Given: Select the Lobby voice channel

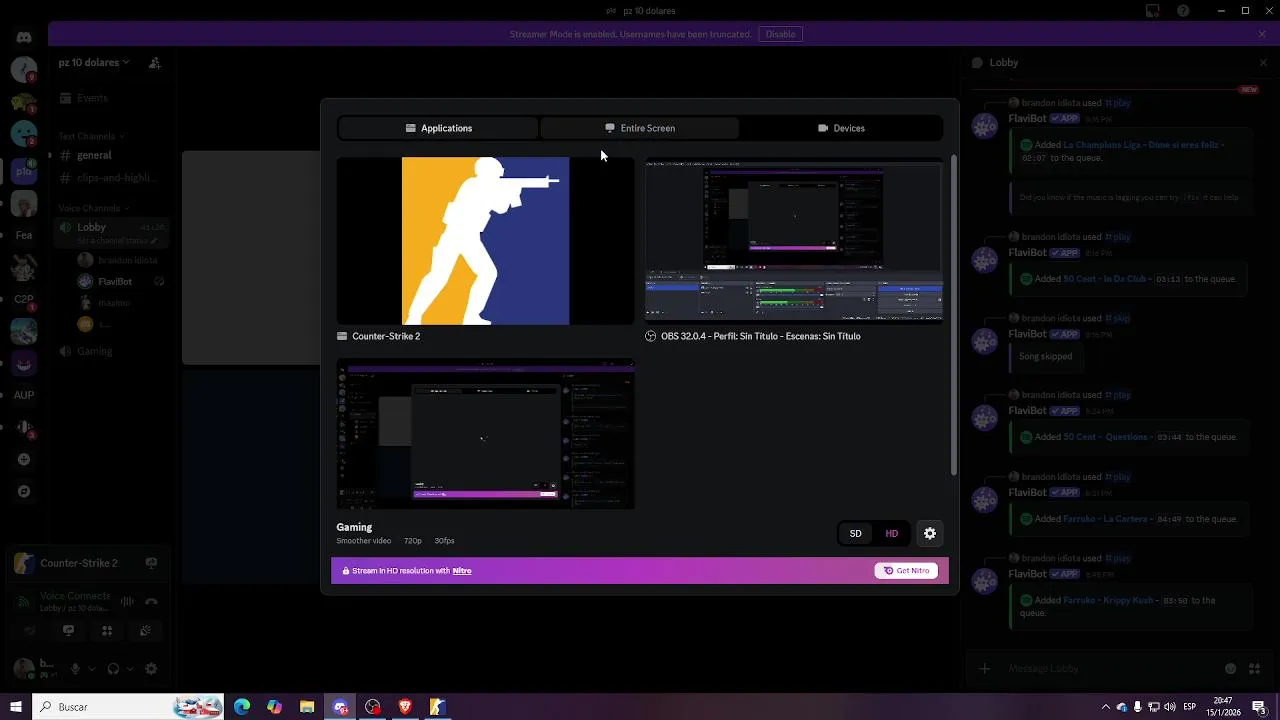Looking at the screenshot, I should pyautogui.click(x=110, y=232).
